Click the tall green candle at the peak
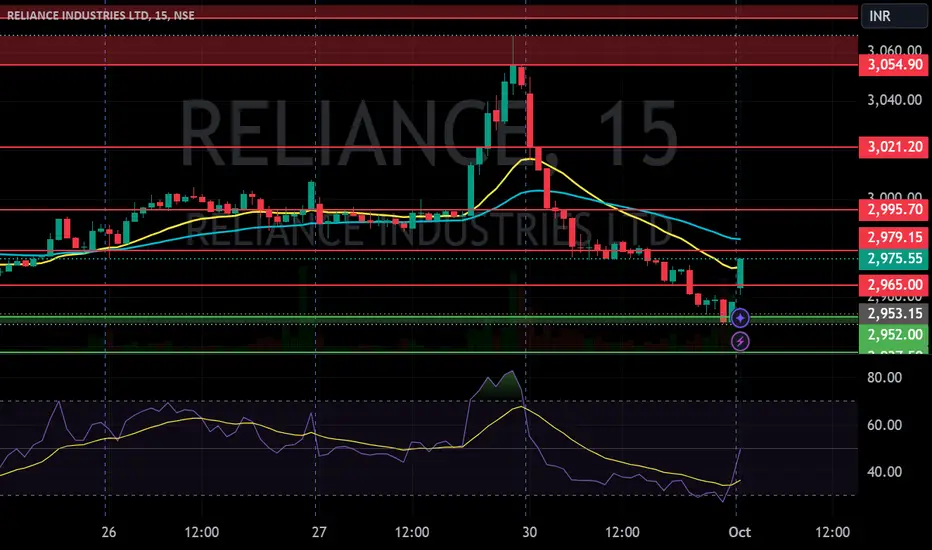932x550 pixels. (512, 75)
